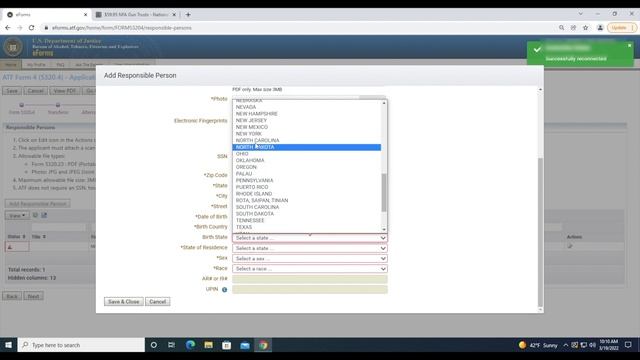The image size is (640, 360).
Task: Open the View dropdown in the table toolbar
Action: (x=17, y=215)
